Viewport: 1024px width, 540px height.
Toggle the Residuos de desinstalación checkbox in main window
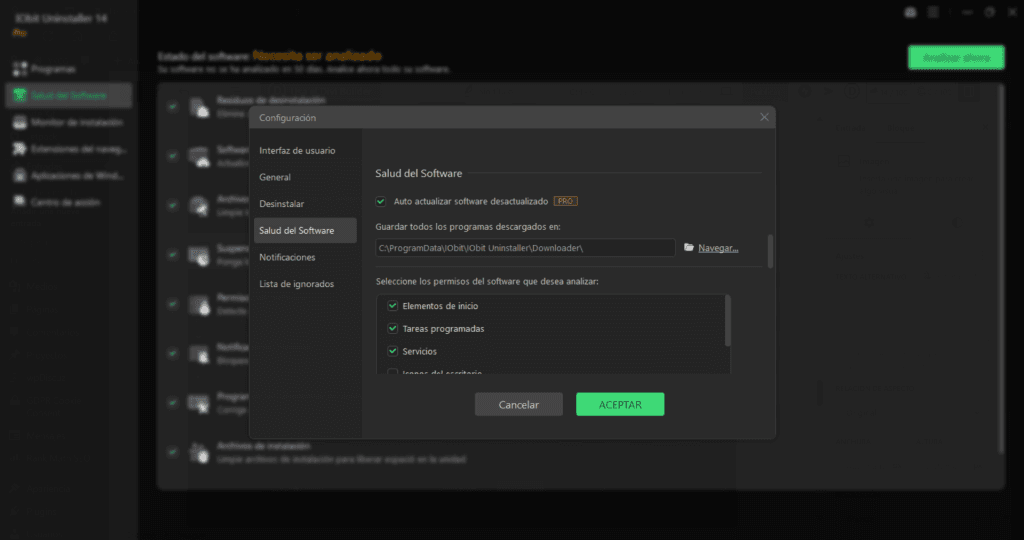click(x=172, y=106)
